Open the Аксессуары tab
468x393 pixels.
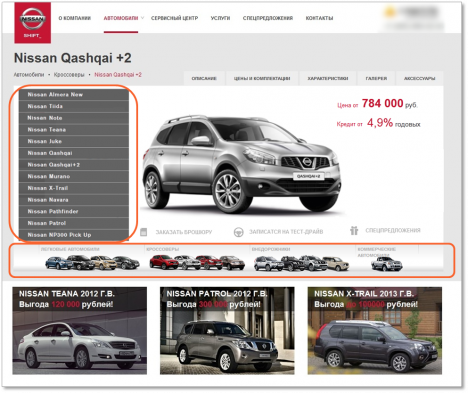coord(419,78)
